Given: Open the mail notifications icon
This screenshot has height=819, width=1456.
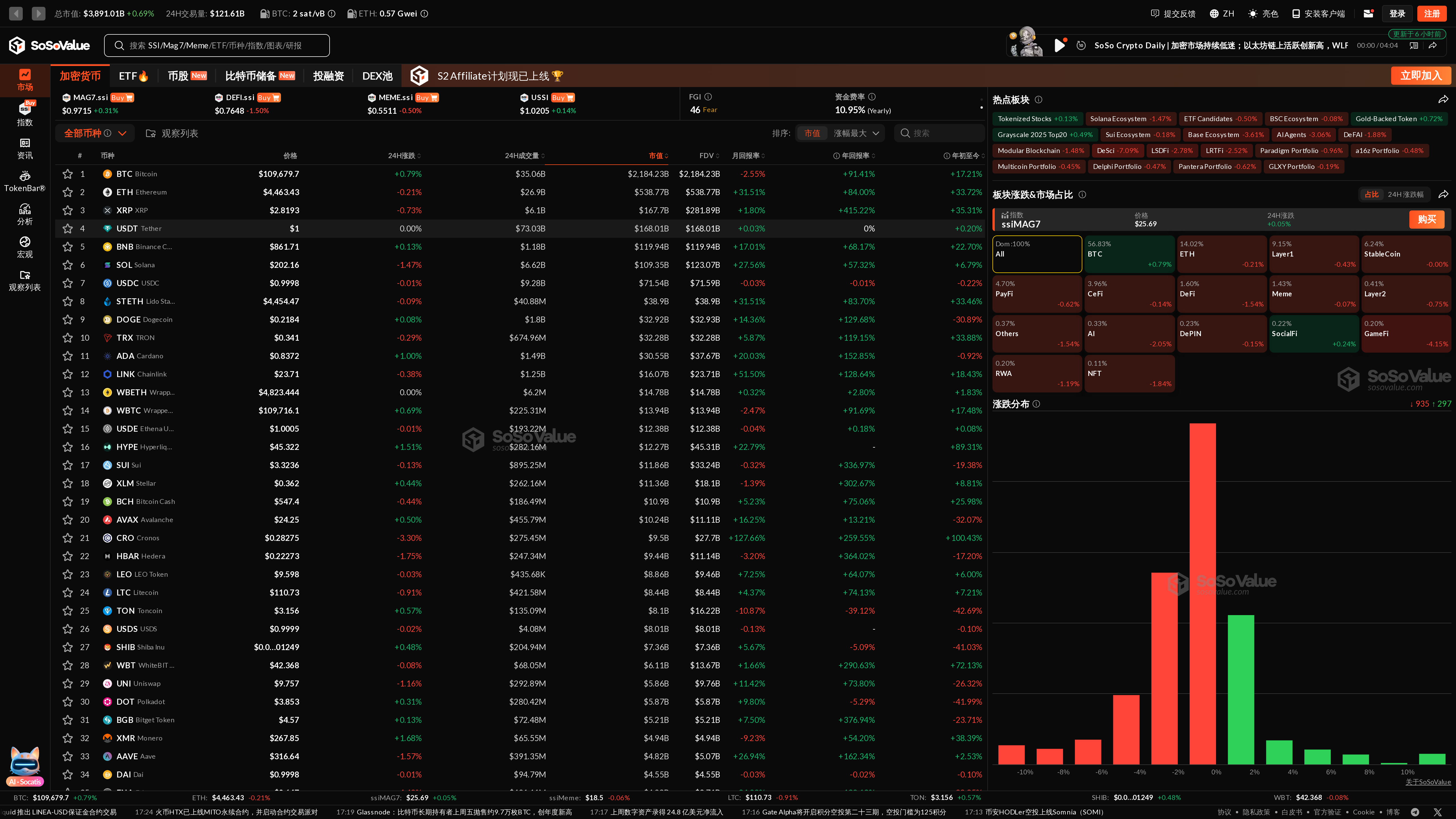Looking at the screenshot, I should click(x=1368, y=14).
